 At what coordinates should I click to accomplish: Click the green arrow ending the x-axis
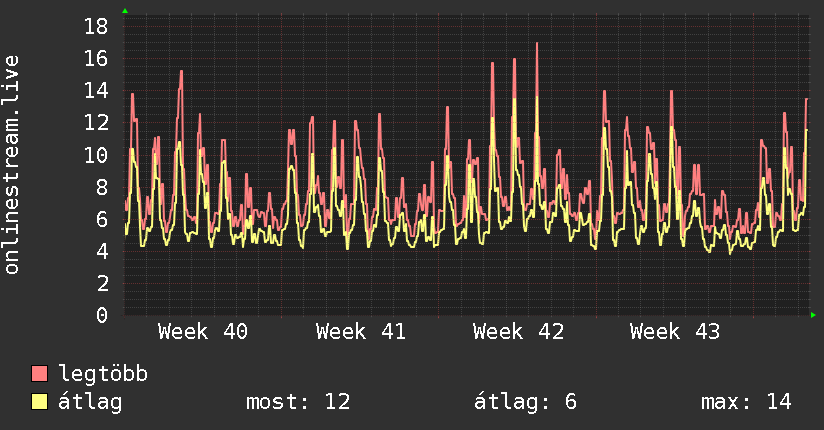coord(813,315)
